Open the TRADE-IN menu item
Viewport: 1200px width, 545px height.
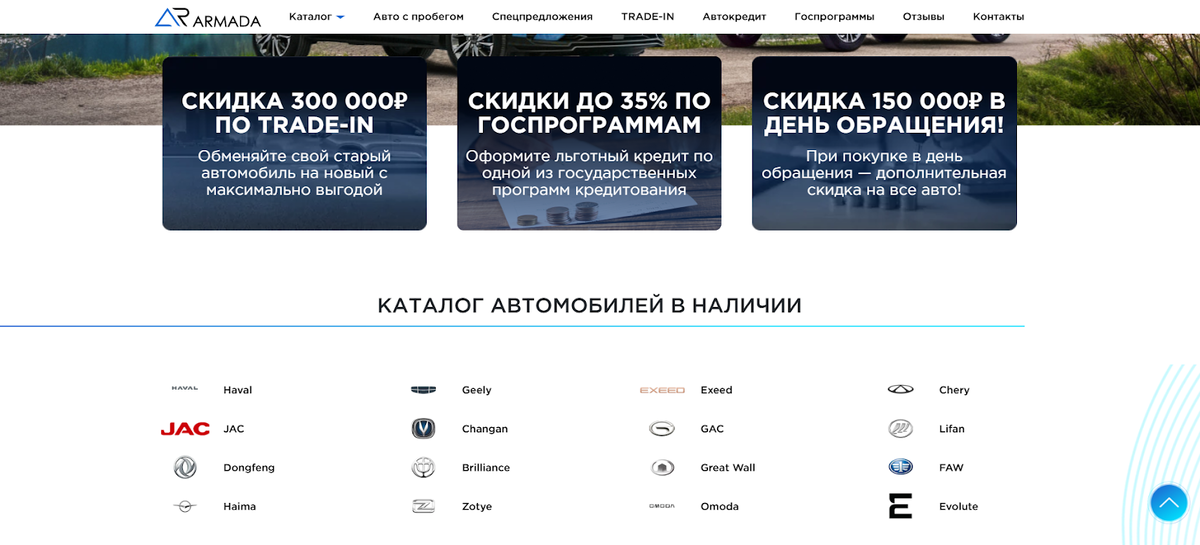coord(647,17)
